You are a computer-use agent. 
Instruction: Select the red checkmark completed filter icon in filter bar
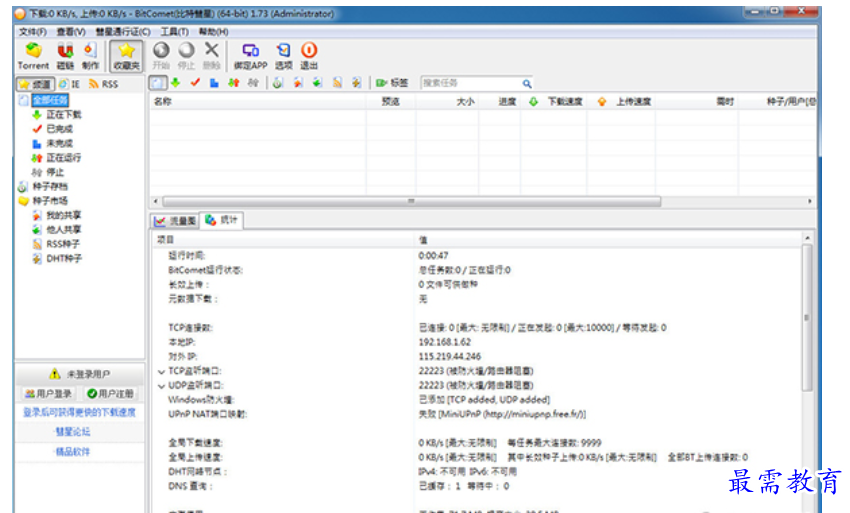(195, 83)
